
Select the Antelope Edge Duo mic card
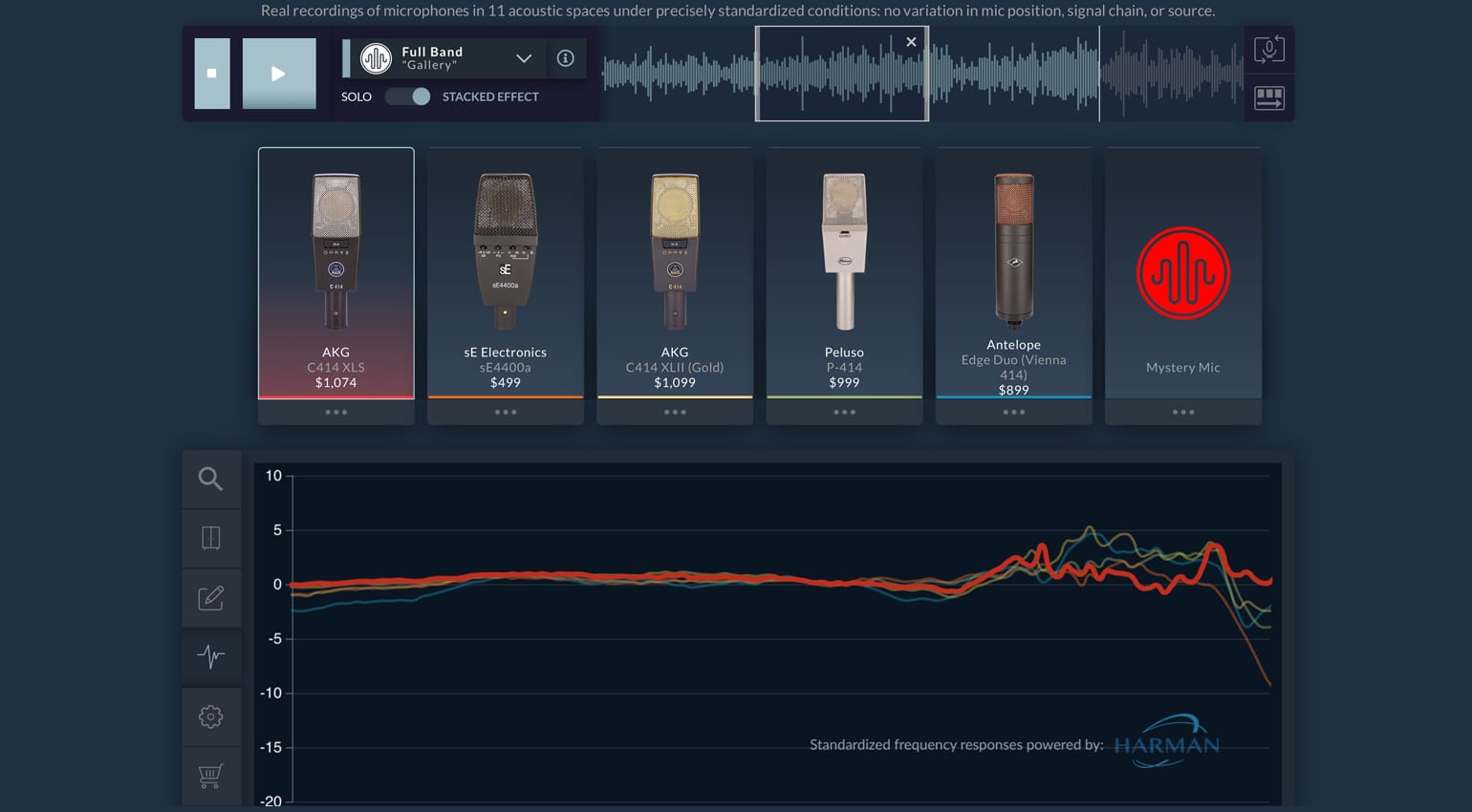(x=1014, y=273)
